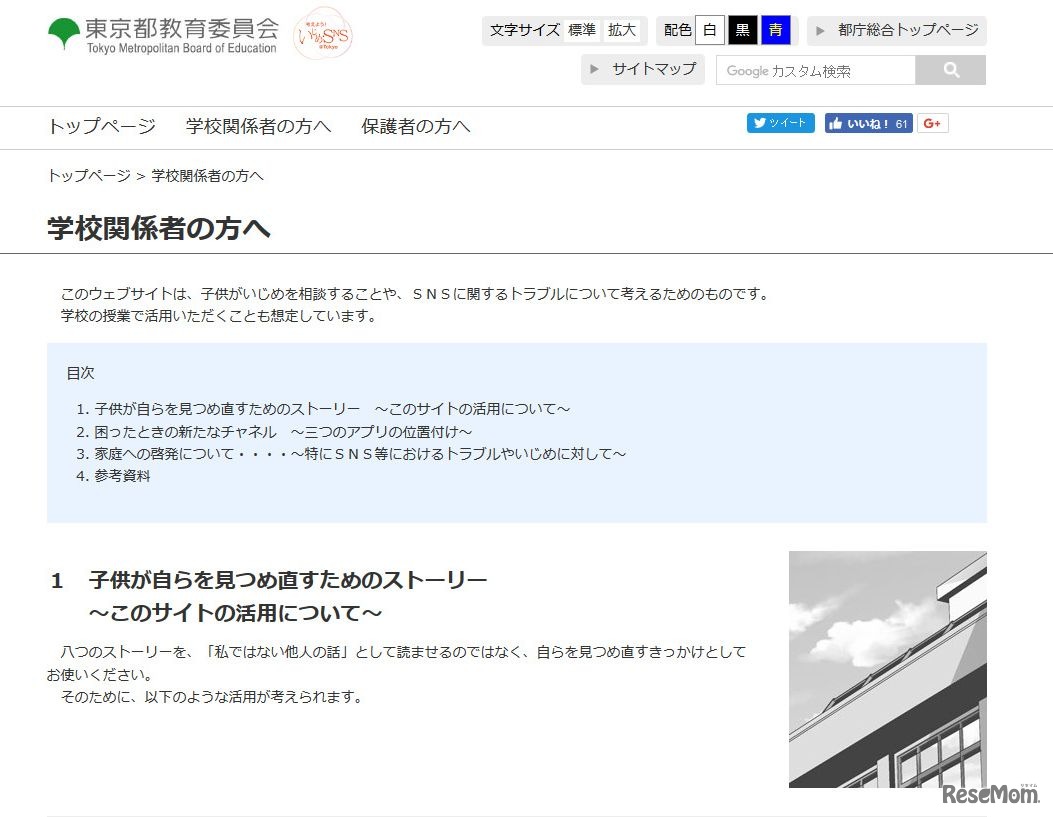Set text size to 標準
1053x817 pixels.
coord(582,30)
